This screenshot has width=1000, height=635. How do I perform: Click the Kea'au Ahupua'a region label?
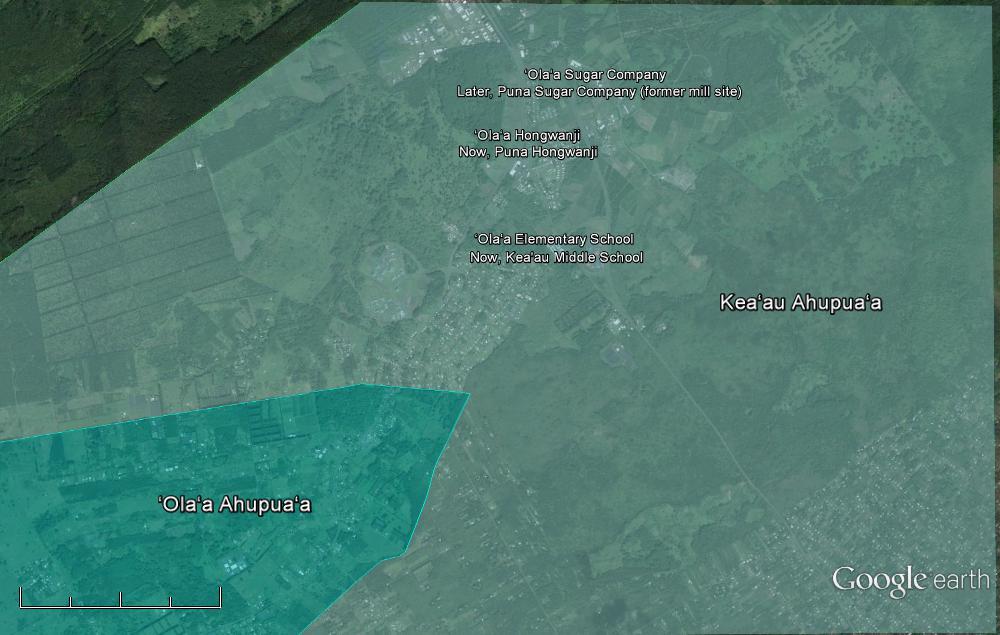tap(800, 303)
